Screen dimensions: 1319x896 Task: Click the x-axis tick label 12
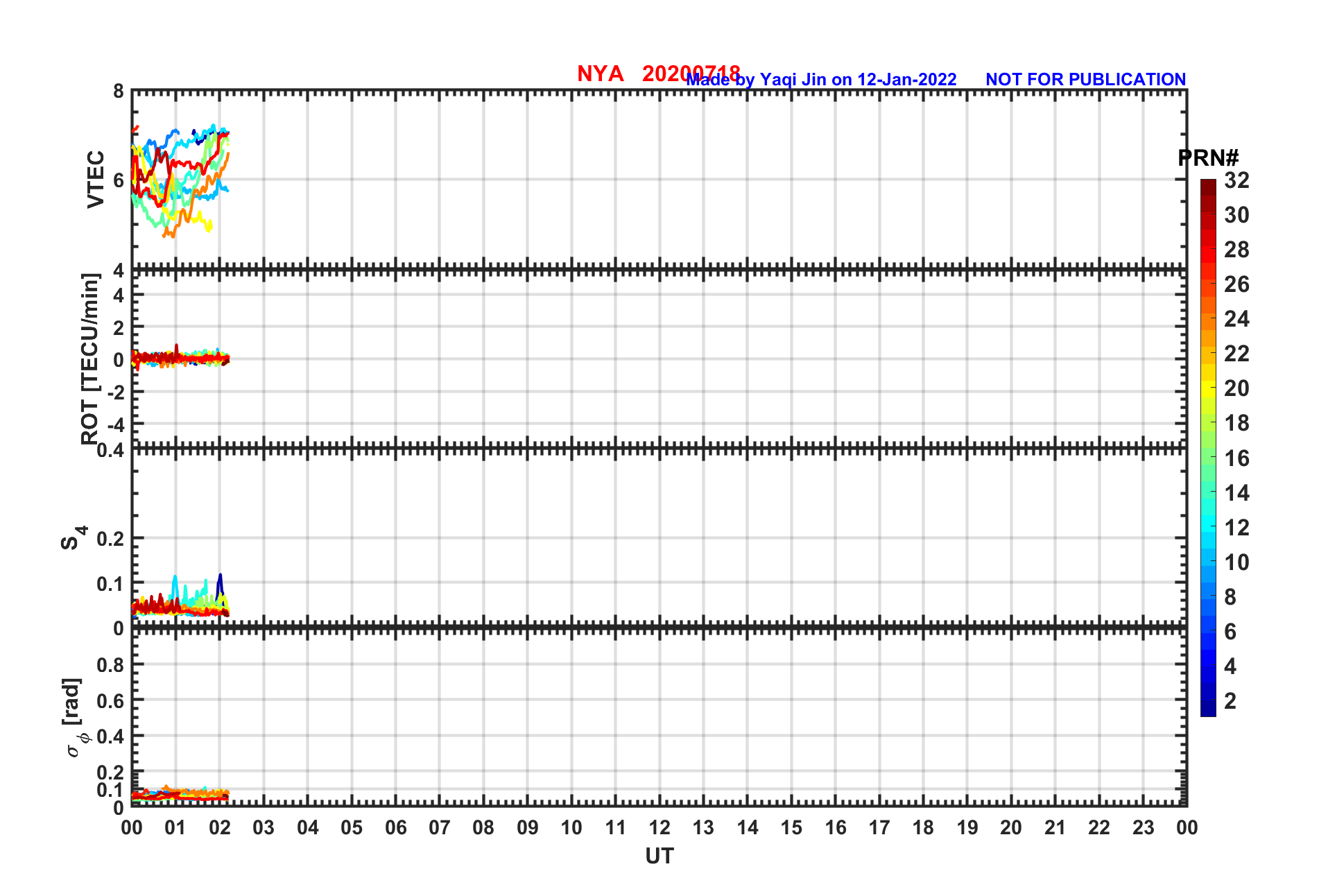(x=659, y=827)
